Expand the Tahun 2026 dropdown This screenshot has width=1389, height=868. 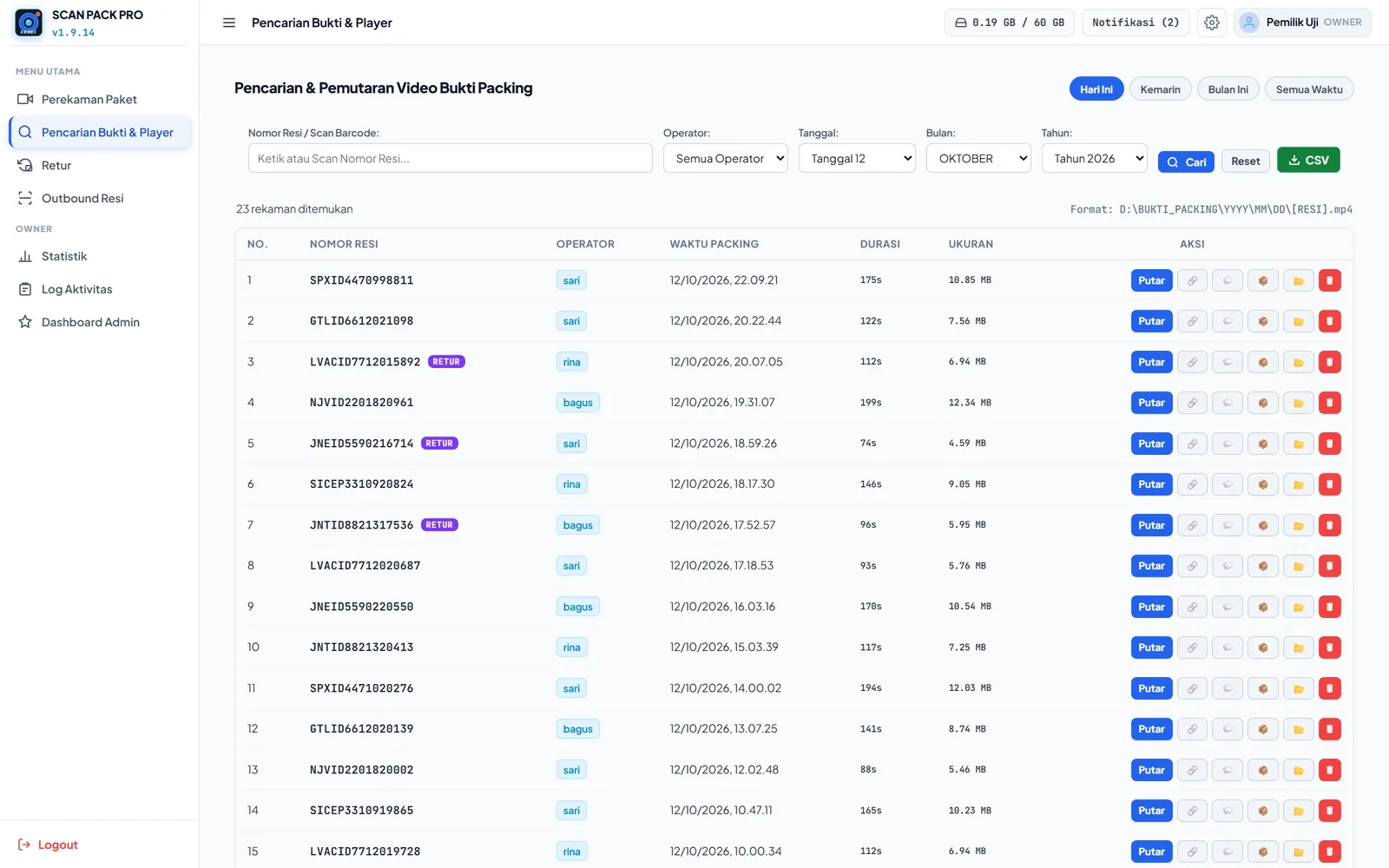pos(1095,158)
